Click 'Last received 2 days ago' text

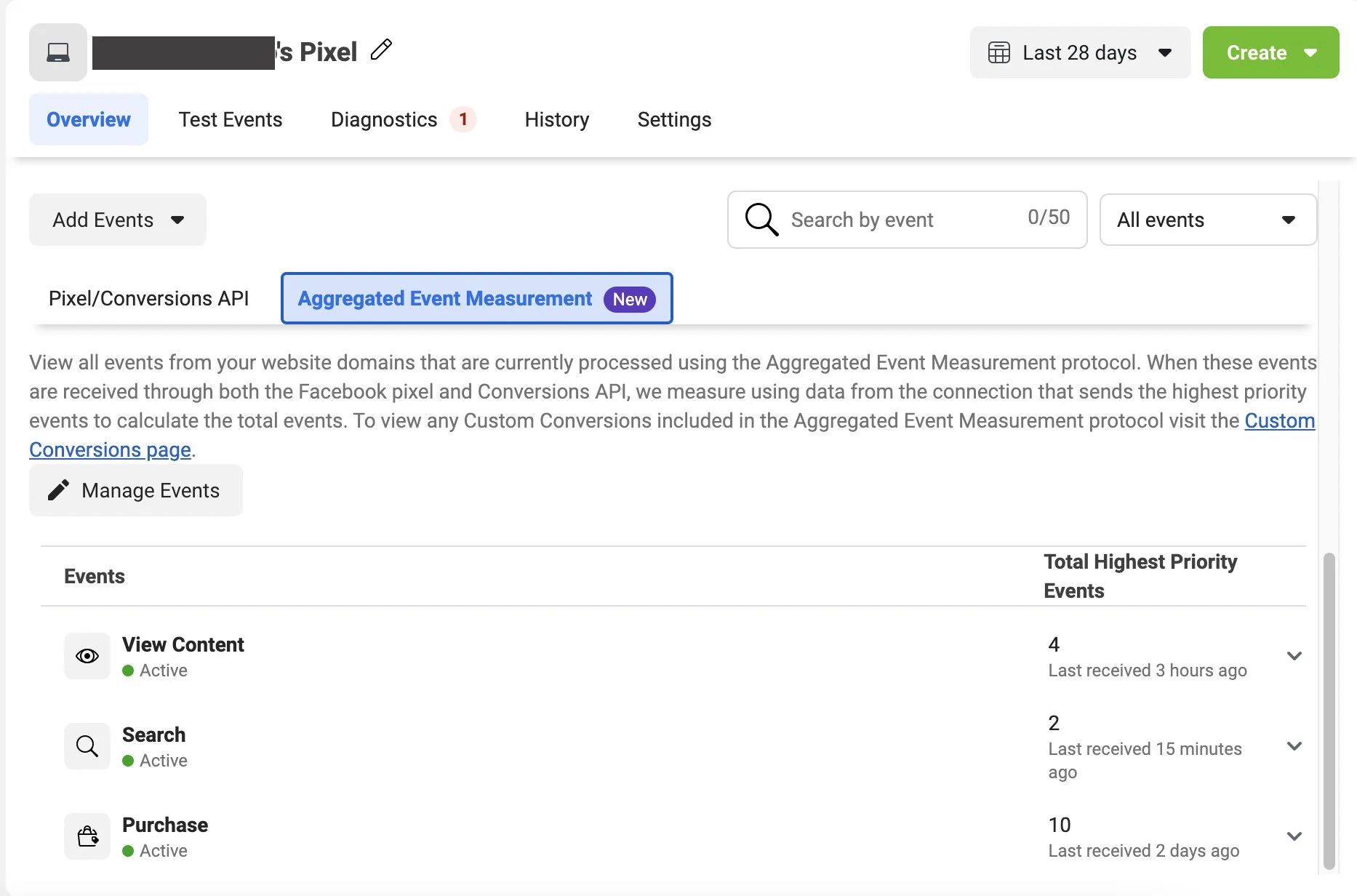click(1144, 851)
